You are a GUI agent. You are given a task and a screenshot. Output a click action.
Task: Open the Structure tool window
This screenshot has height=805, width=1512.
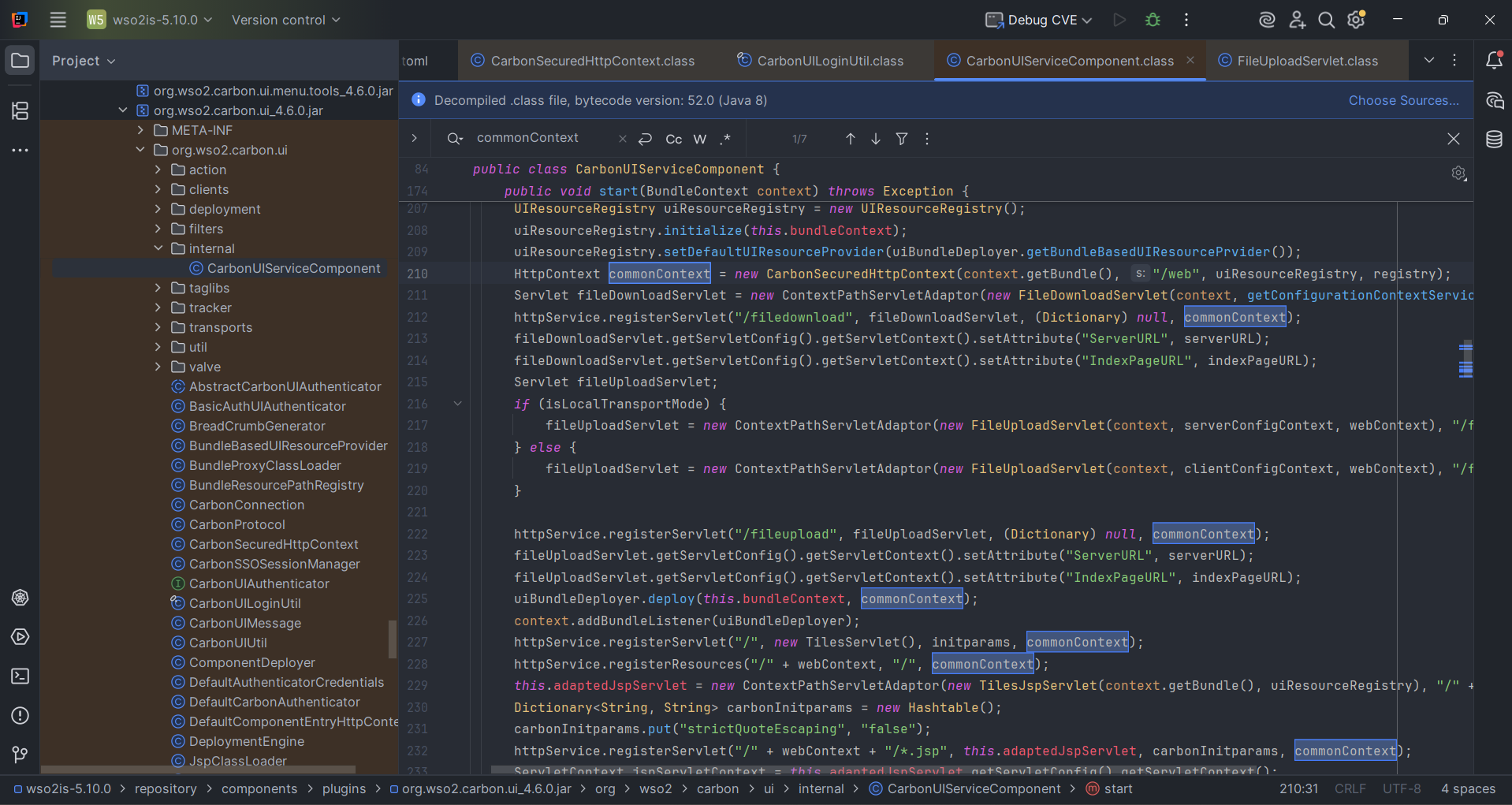(20, 110)
